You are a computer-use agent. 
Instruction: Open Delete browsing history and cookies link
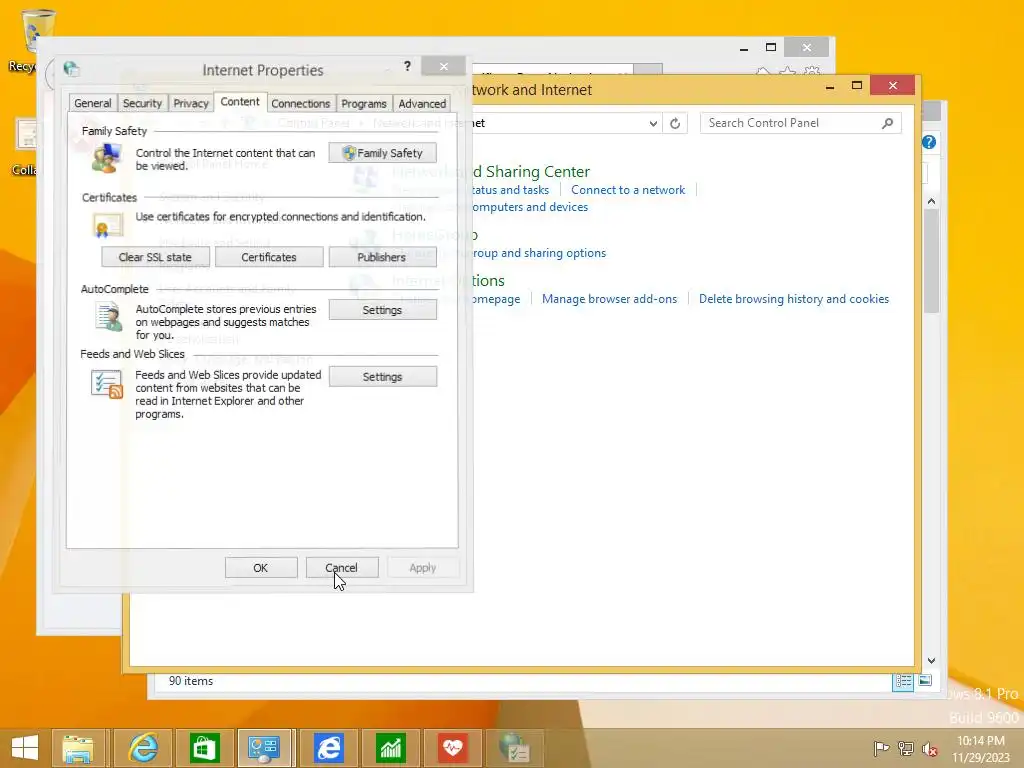793,299
